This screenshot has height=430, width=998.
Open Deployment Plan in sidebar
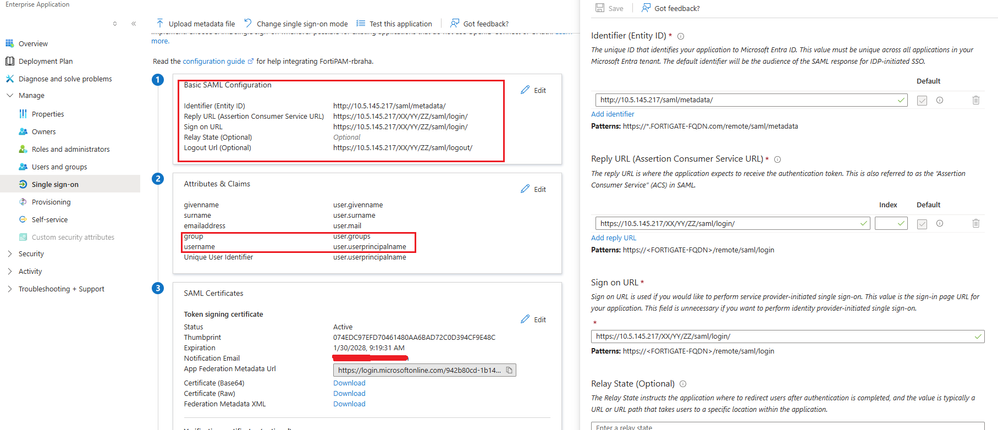pyautogui.click(x=46, y=62)
